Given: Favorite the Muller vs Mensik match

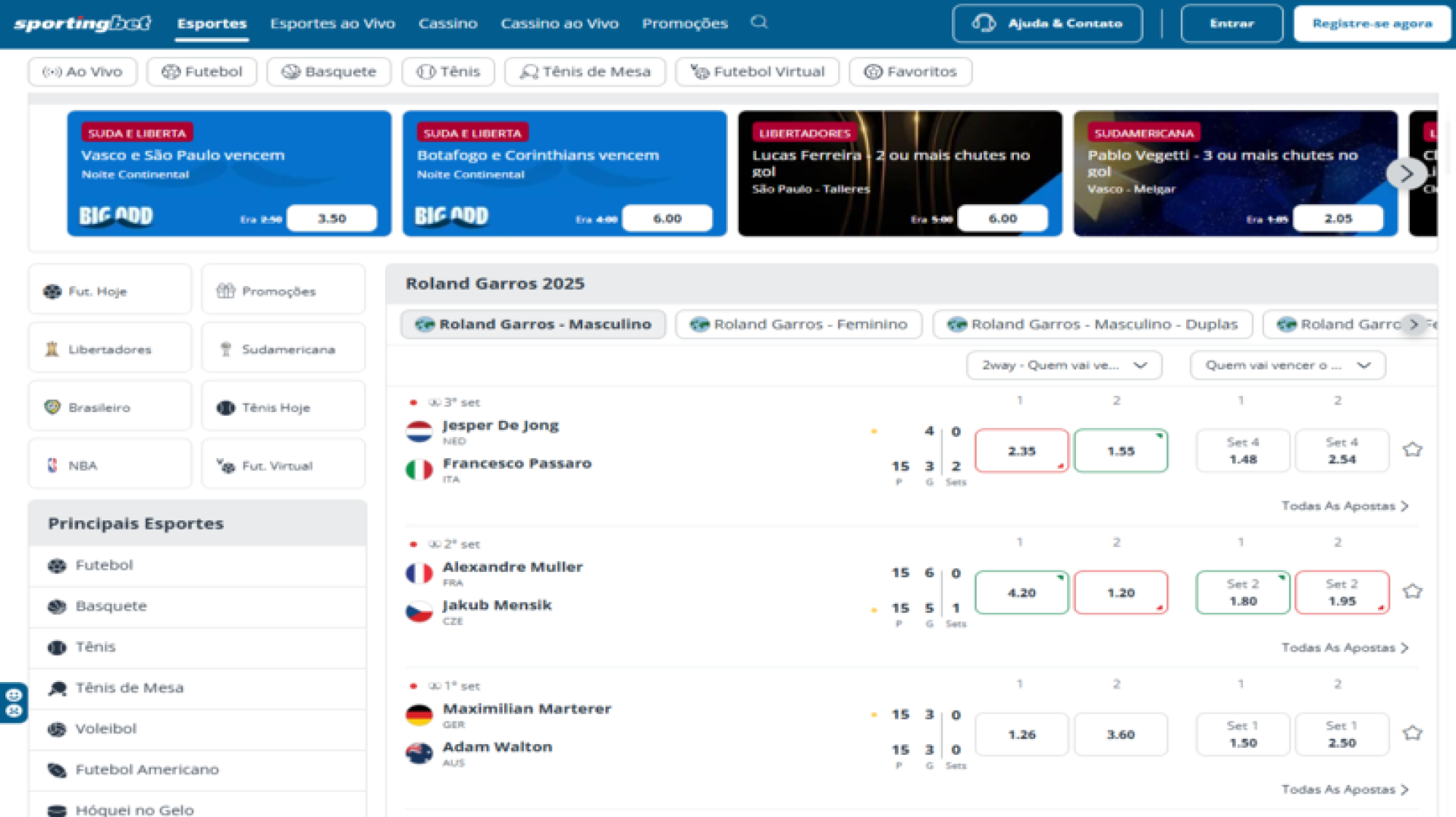Looking at the screenshot, I should 1412,591.
